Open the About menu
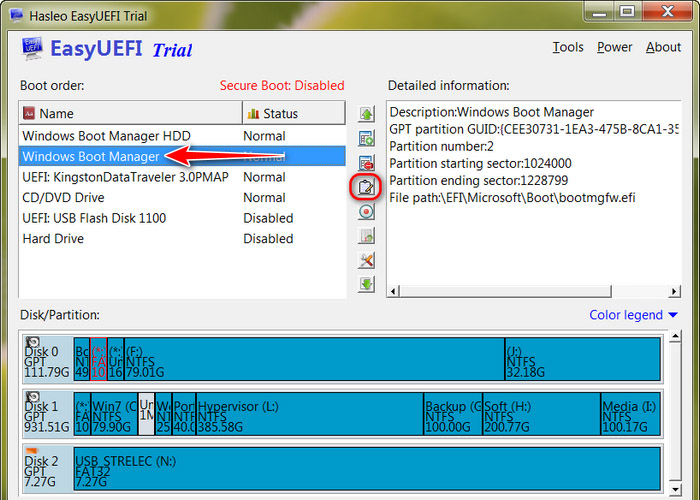Image resolution: width=700 pixels, height=500 pixels. (663, 47)
